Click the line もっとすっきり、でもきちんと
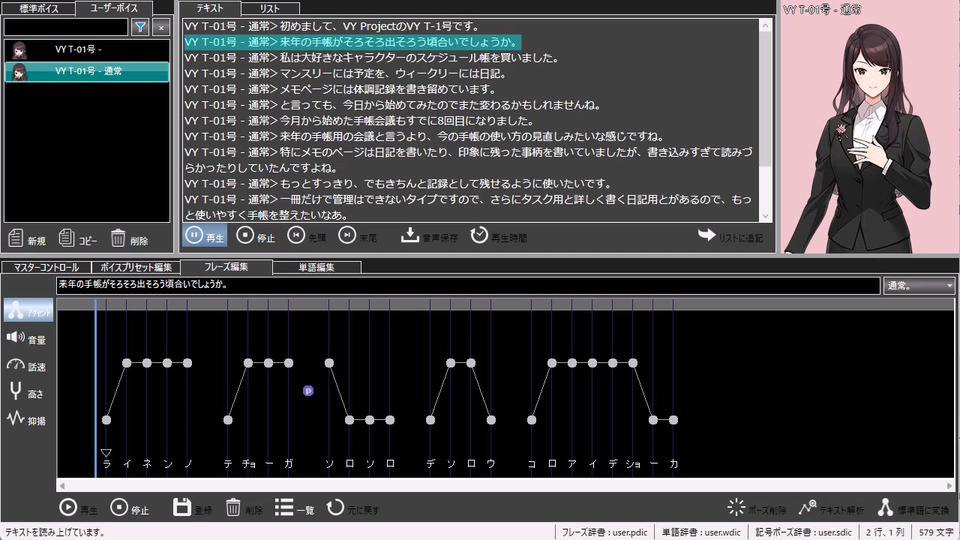 pyautogui.click(x=398, y=184)
